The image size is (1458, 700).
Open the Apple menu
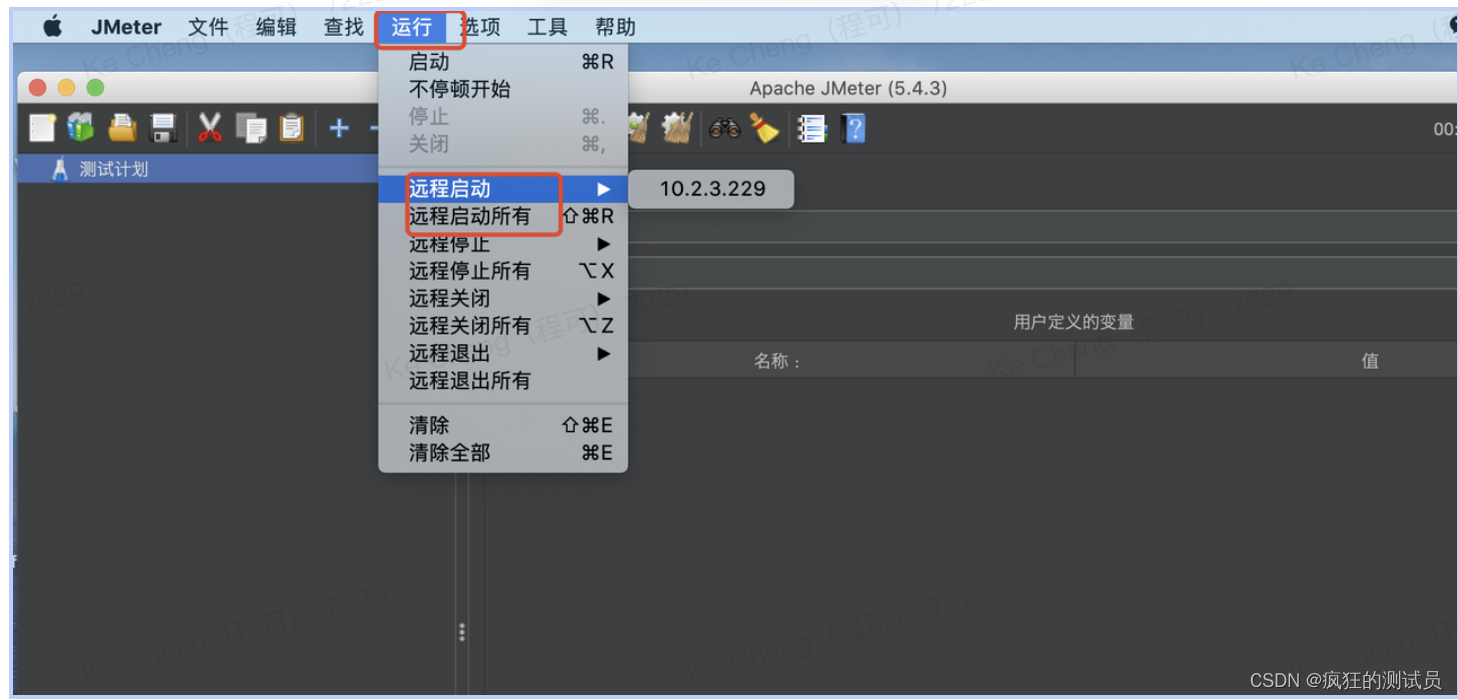52,26
